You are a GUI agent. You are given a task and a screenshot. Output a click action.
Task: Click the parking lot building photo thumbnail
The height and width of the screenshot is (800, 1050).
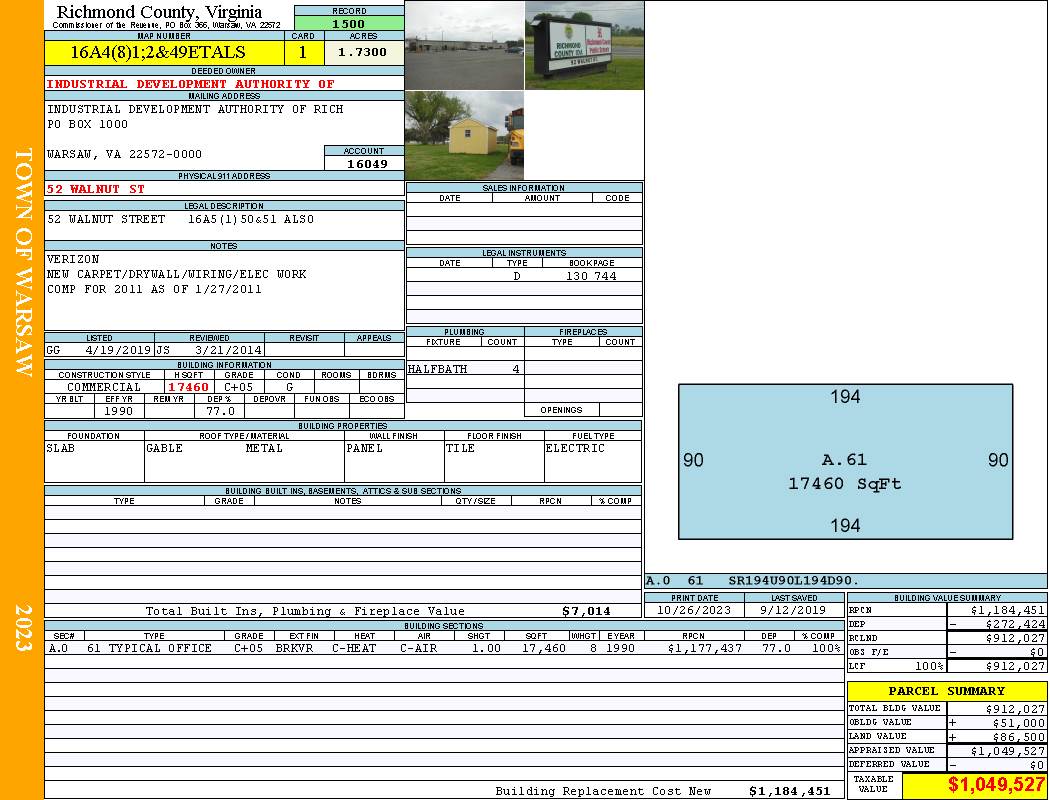point(464,45)
